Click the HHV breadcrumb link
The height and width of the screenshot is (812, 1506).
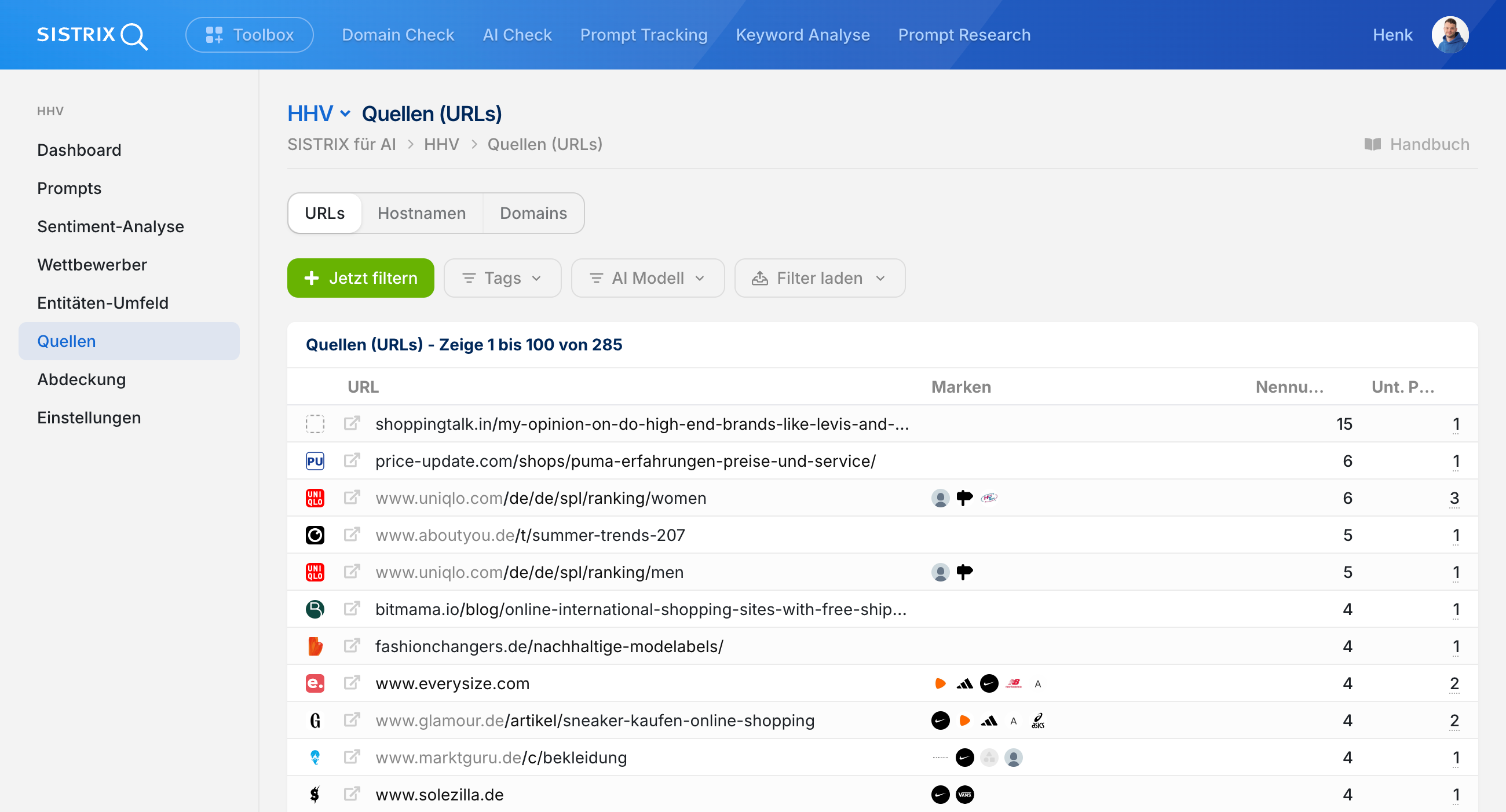441,144
